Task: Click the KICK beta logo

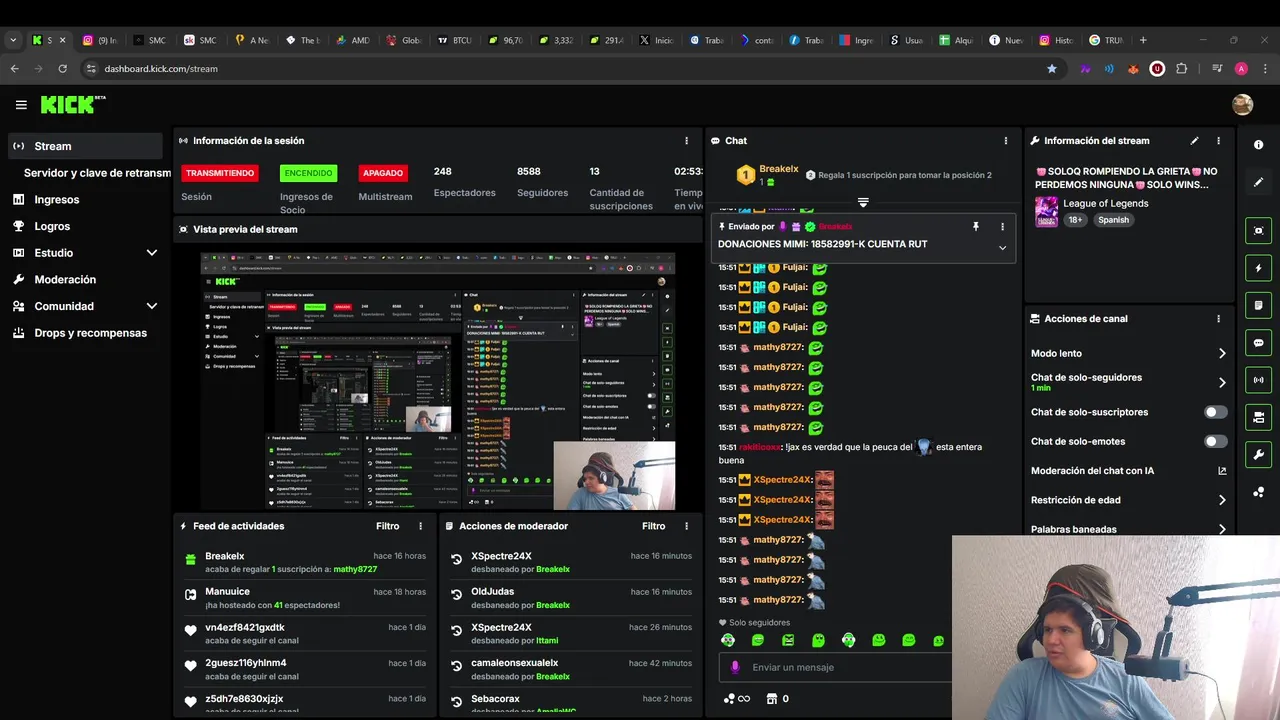Action: 73,104
